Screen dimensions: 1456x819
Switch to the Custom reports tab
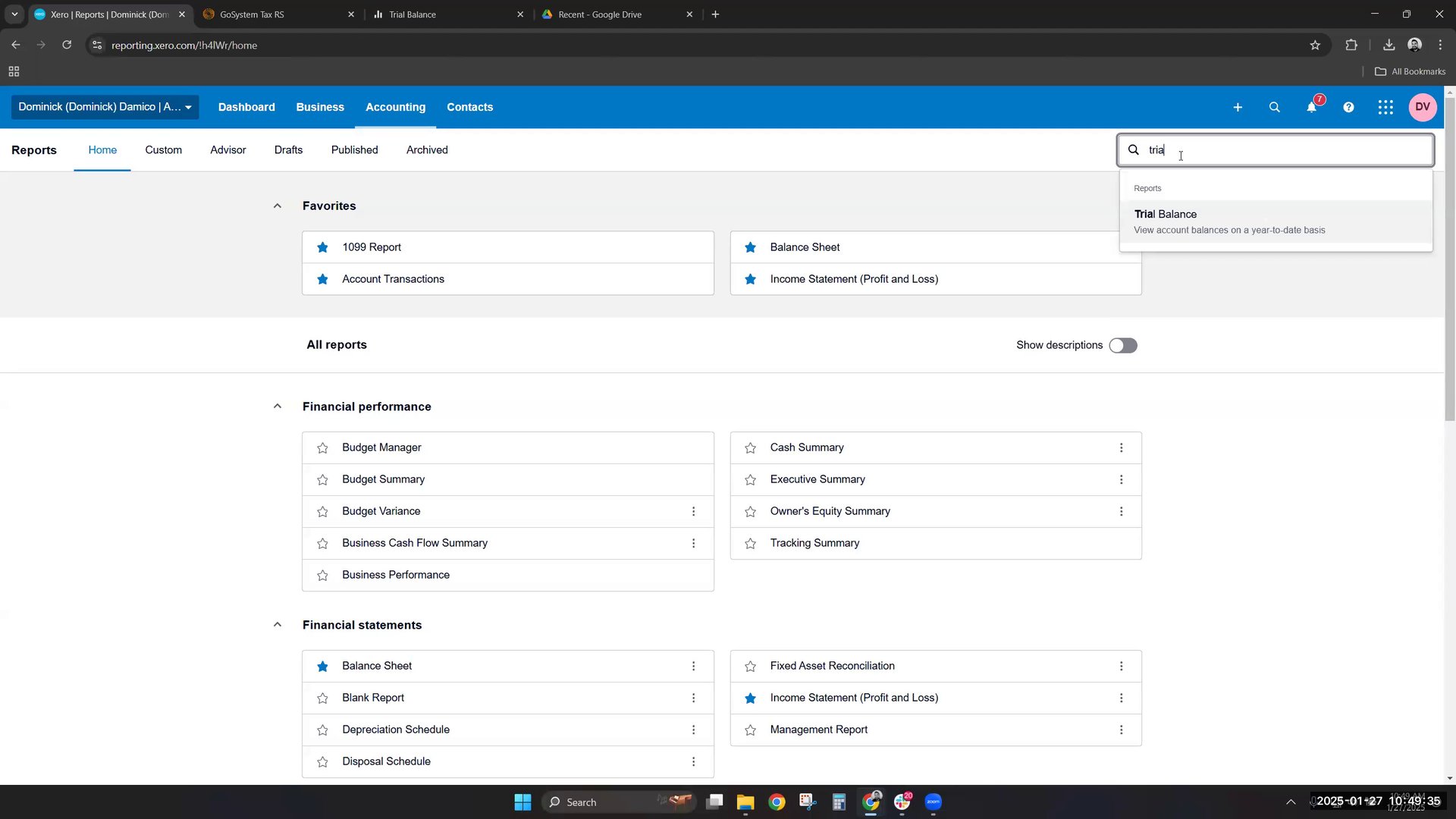click(x=163, y=149)
